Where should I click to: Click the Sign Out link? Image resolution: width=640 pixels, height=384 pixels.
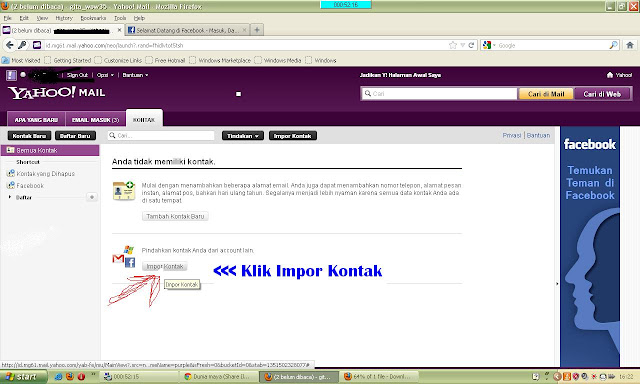77,75
